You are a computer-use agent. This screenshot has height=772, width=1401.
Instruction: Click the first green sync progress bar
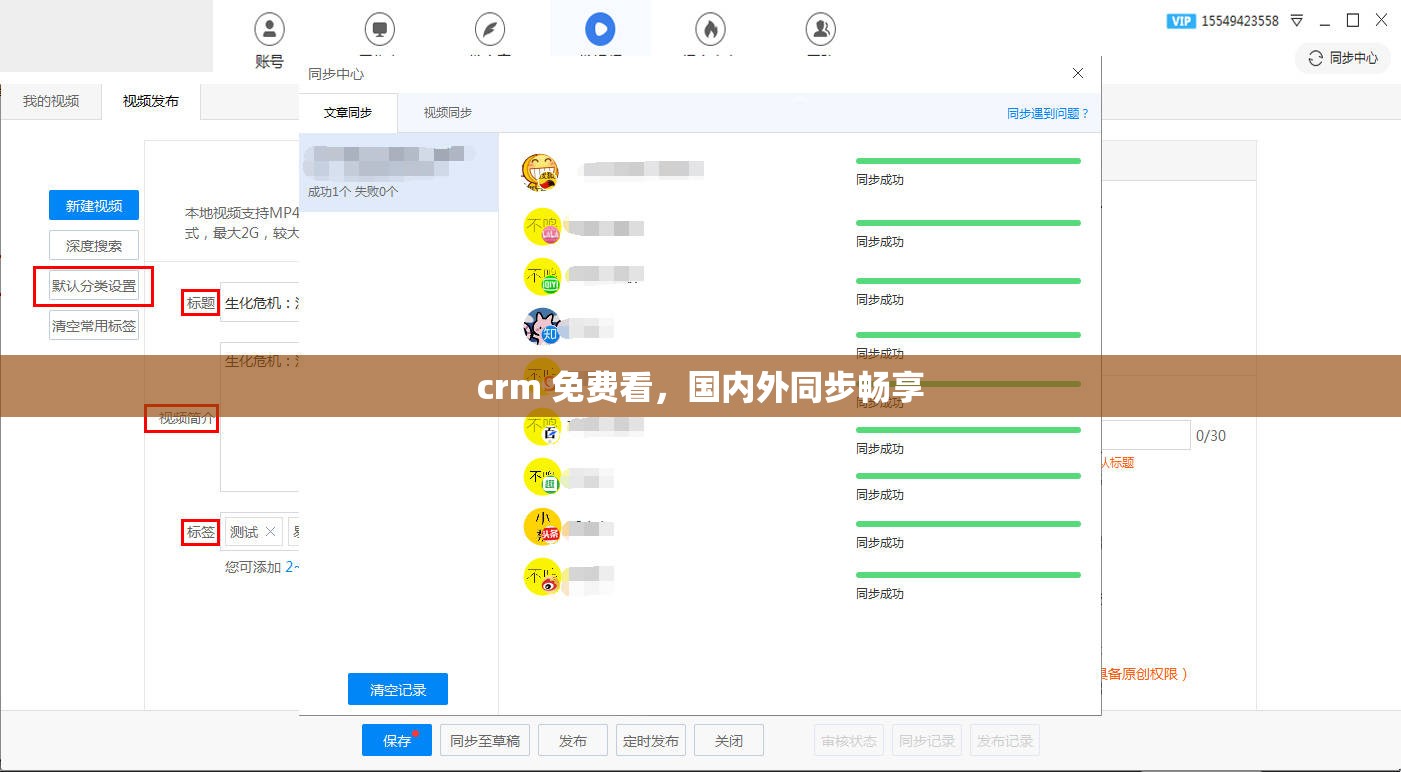pos(966,160)
